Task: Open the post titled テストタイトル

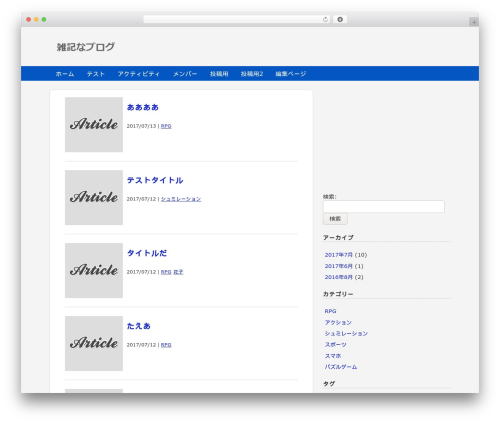Action: [x=155, y=180]
